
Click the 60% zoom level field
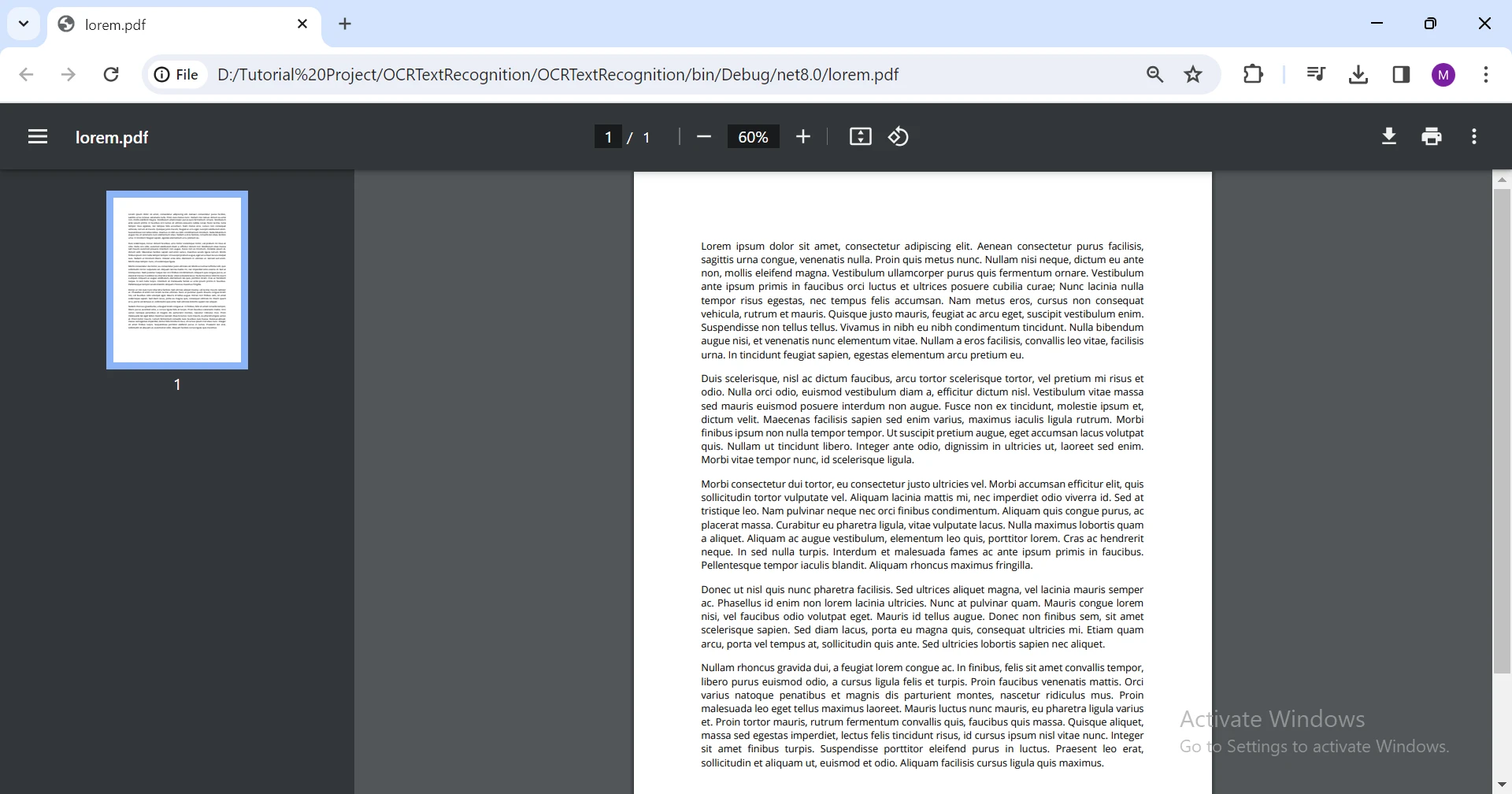(753, 137)
